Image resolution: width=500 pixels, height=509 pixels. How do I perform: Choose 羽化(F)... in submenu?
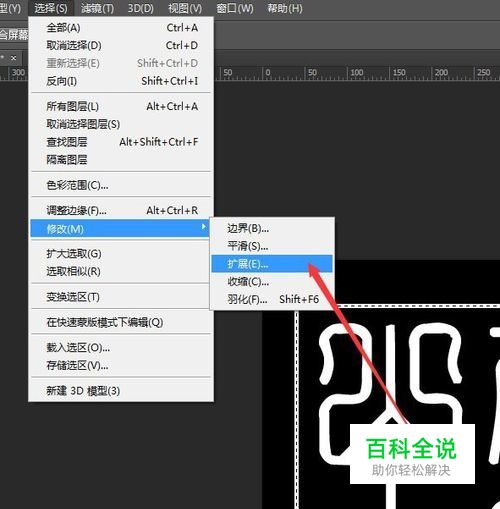pos(272,299)
